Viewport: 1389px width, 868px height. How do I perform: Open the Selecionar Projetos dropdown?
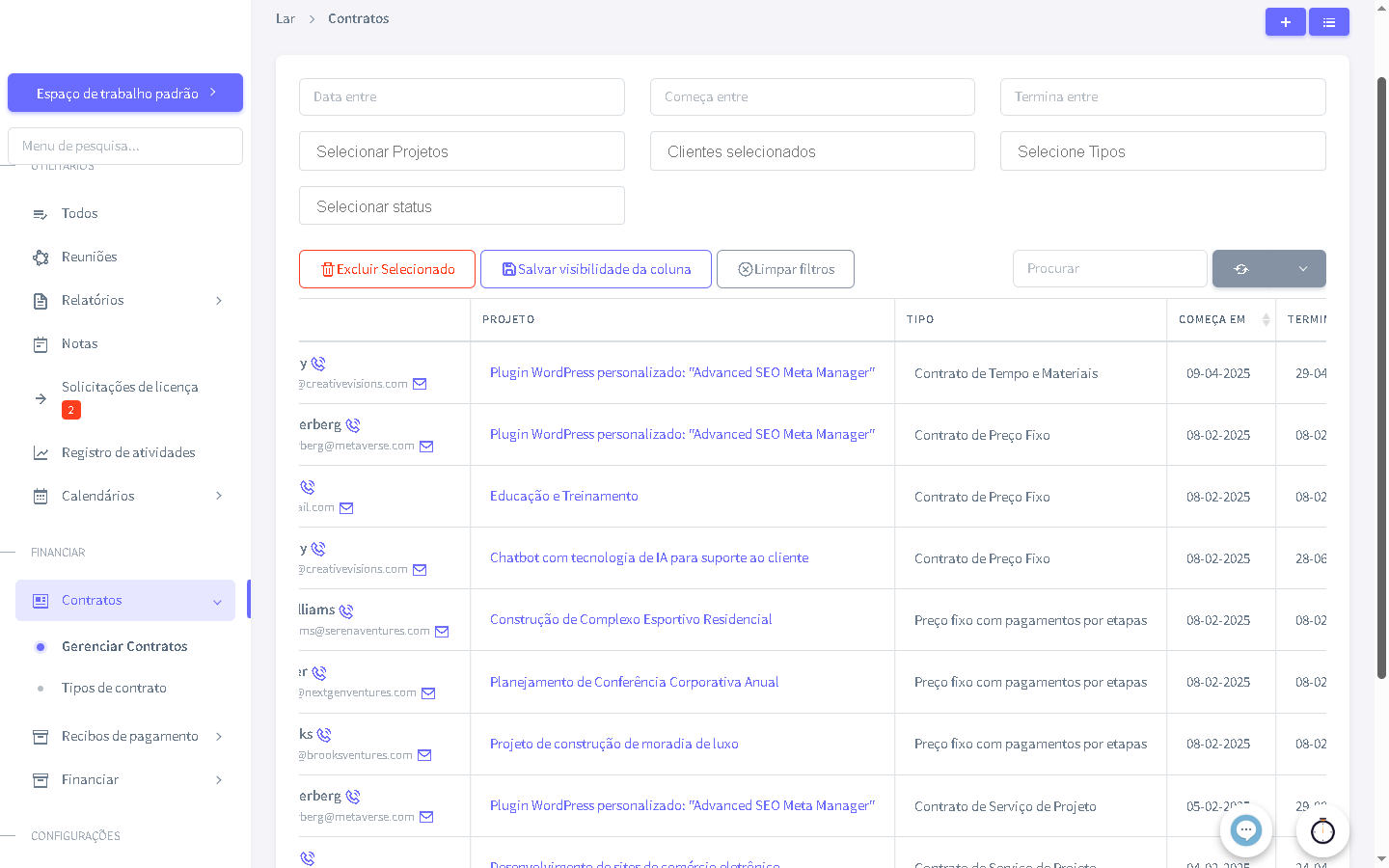click(x=461, y=151)
